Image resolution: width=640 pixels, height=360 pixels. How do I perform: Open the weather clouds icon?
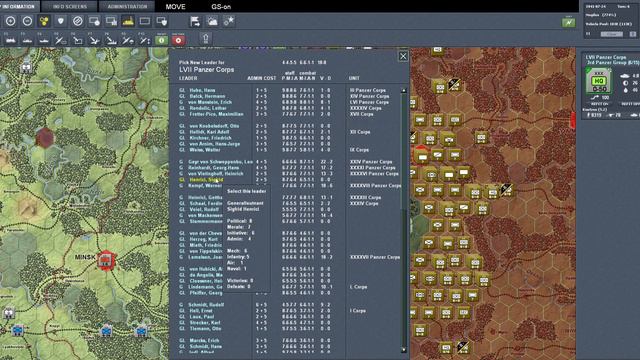coord(212,21)
